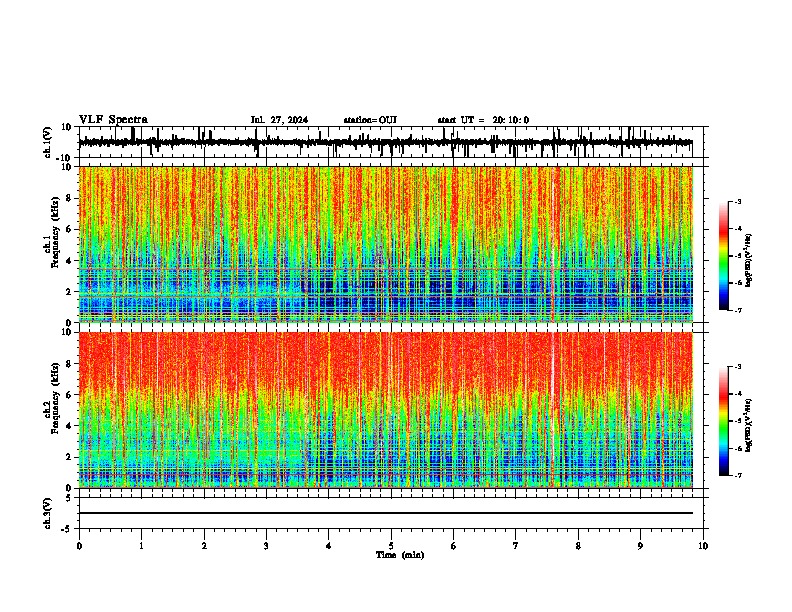Click the '-3' label on ch.2 color bar
The height and width of the screenshot is (612, 792).
738,367
